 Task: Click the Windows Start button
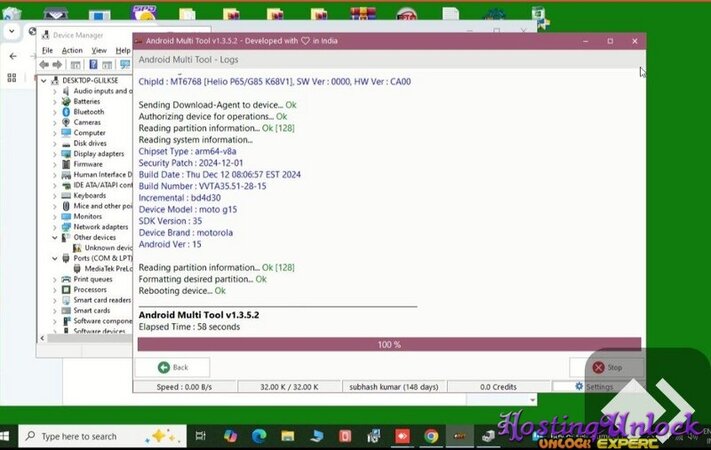coord(9,436)
